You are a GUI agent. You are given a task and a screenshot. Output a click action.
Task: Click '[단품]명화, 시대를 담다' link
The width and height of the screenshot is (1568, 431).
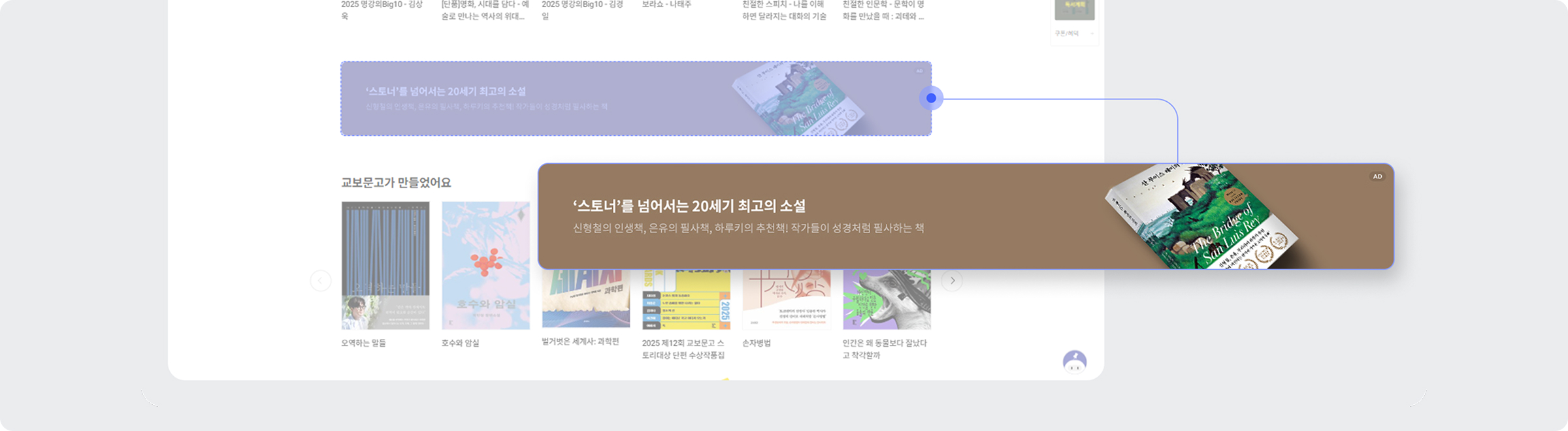click(x=485, y=10)
